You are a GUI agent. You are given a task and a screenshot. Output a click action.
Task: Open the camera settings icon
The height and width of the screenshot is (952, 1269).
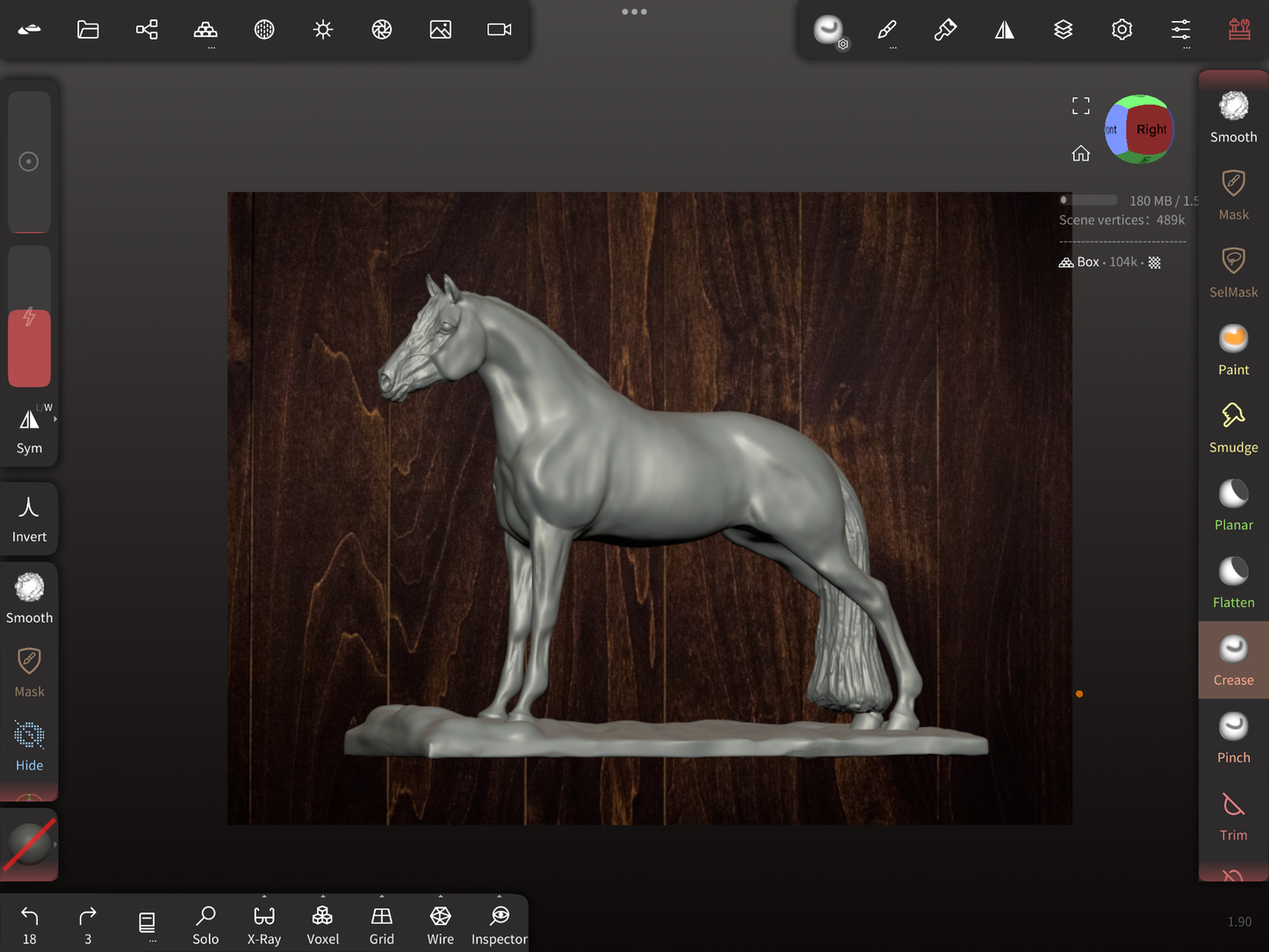(499, 30)
